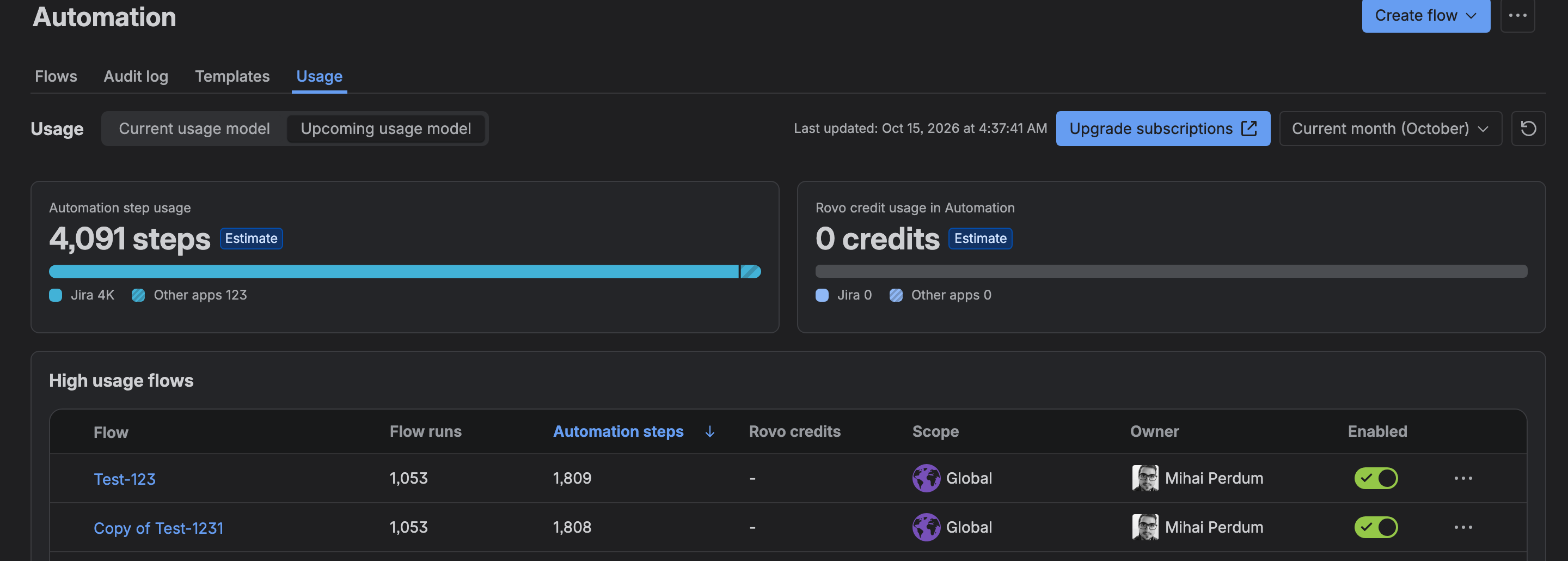Click the Rovo credit usage progress bar
The image size is (1568, 561).
[x=1171, y=272]
